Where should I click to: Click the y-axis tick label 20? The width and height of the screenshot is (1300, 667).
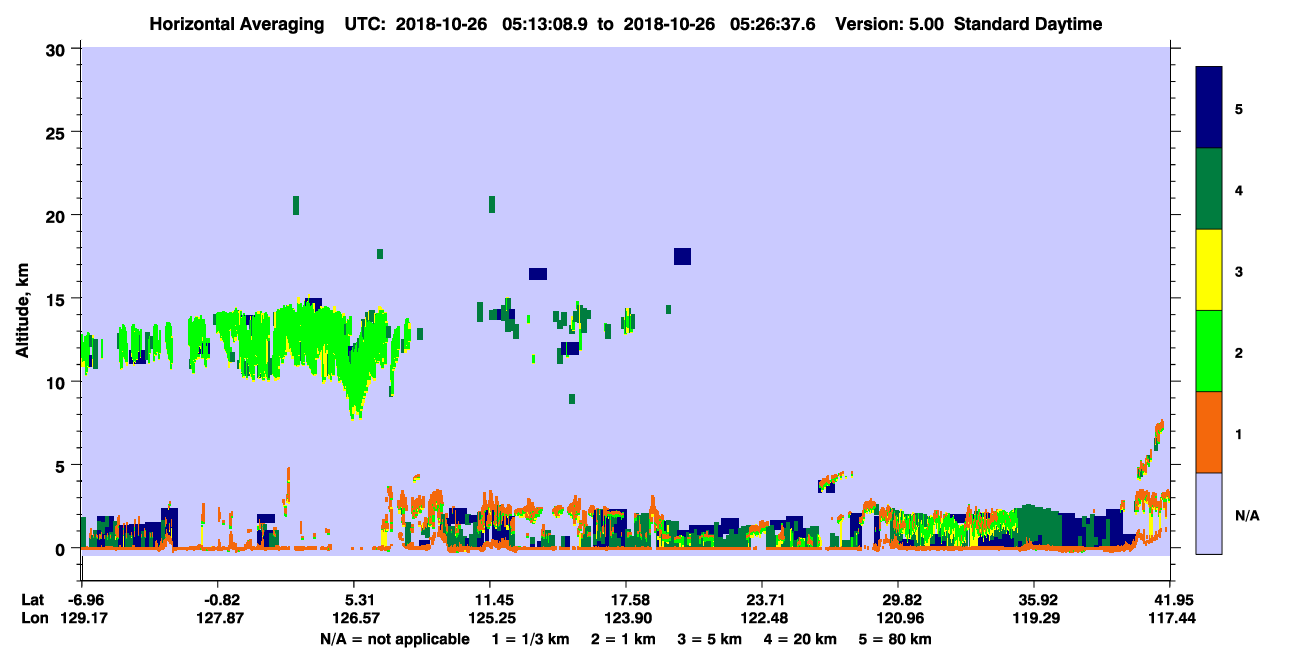point(58,216)
